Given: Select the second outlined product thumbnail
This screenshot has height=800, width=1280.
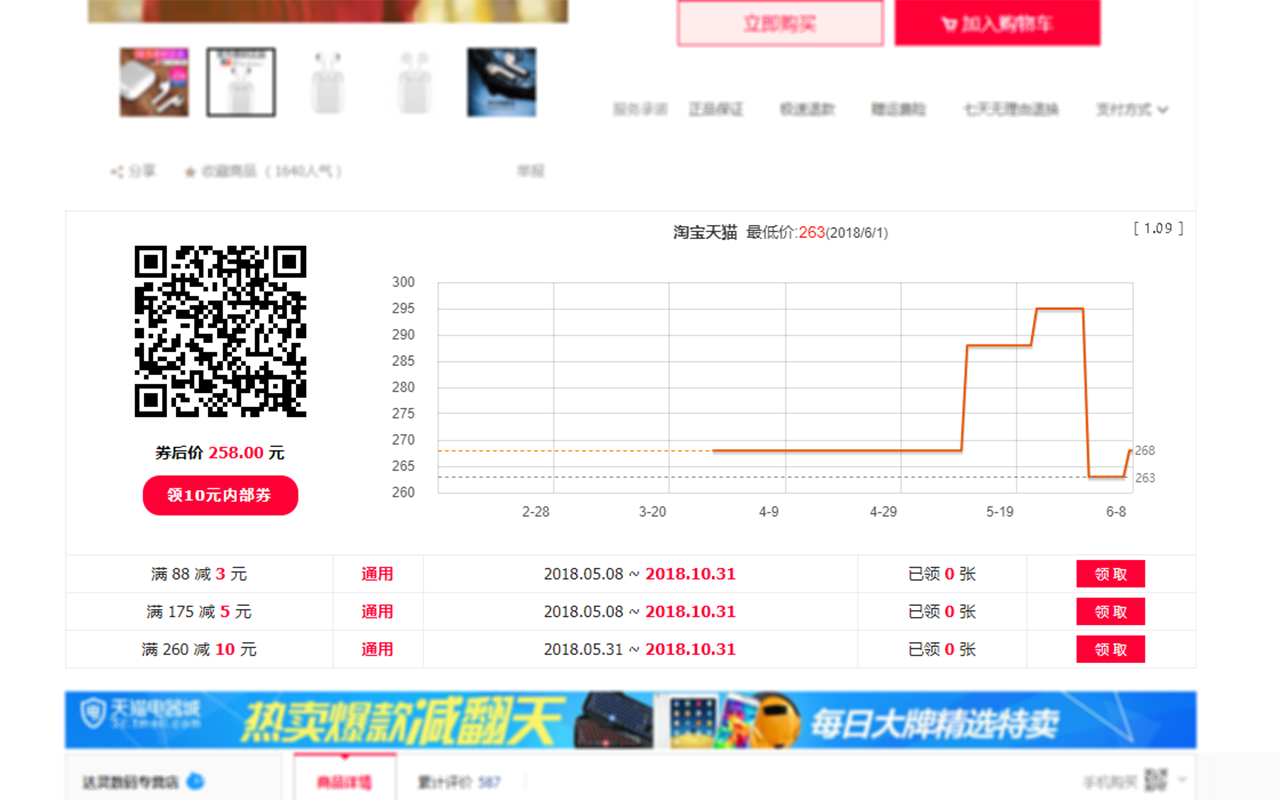Looking at the screenshot, I should tap(241, 82).
